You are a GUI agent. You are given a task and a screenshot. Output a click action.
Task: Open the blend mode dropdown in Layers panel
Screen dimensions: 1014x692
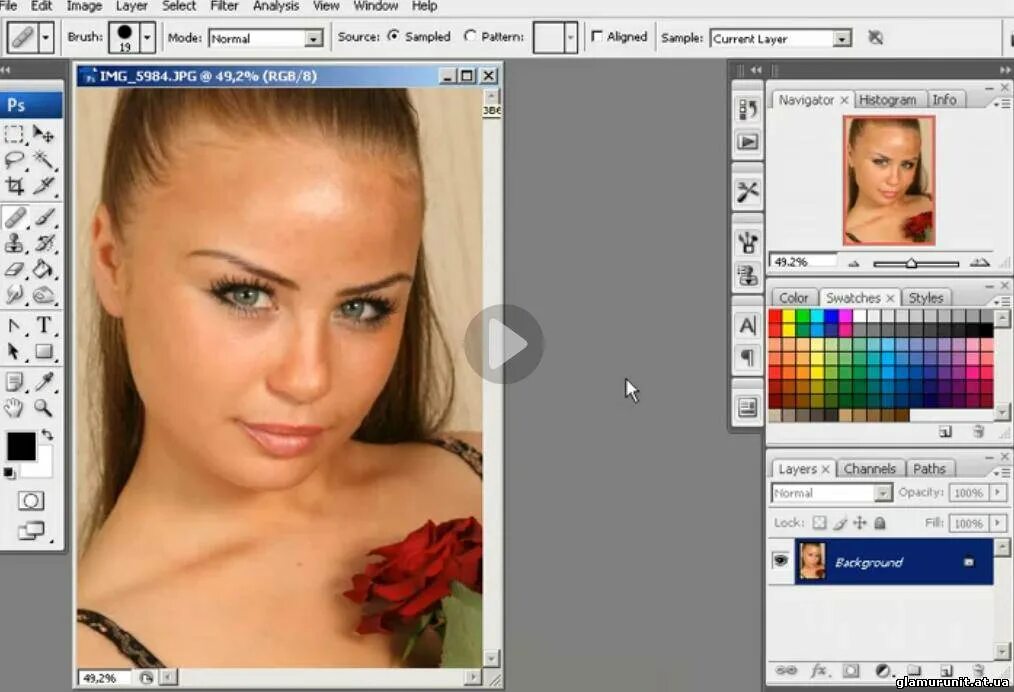click(x=830, y=492)
